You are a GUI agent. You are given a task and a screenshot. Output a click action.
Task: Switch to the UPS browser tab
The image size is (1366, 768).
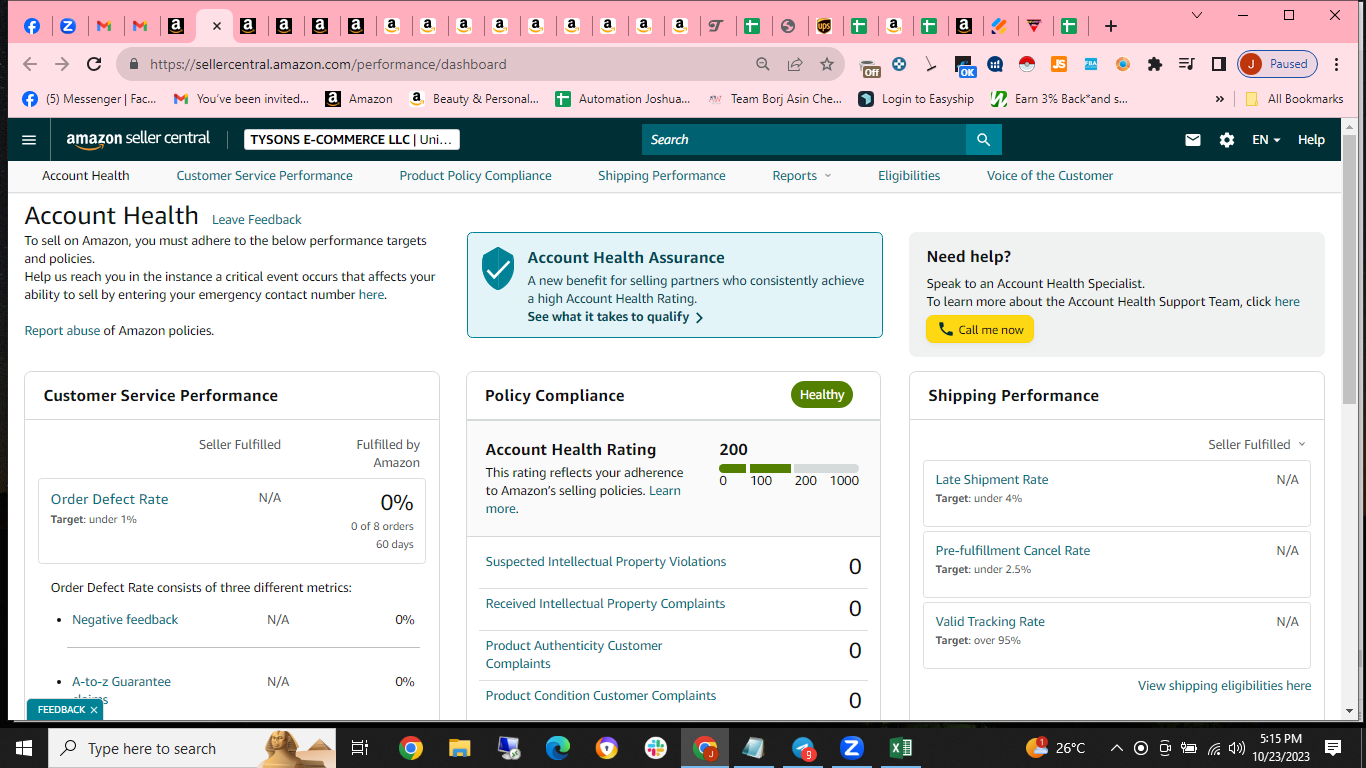click(824, 26)
